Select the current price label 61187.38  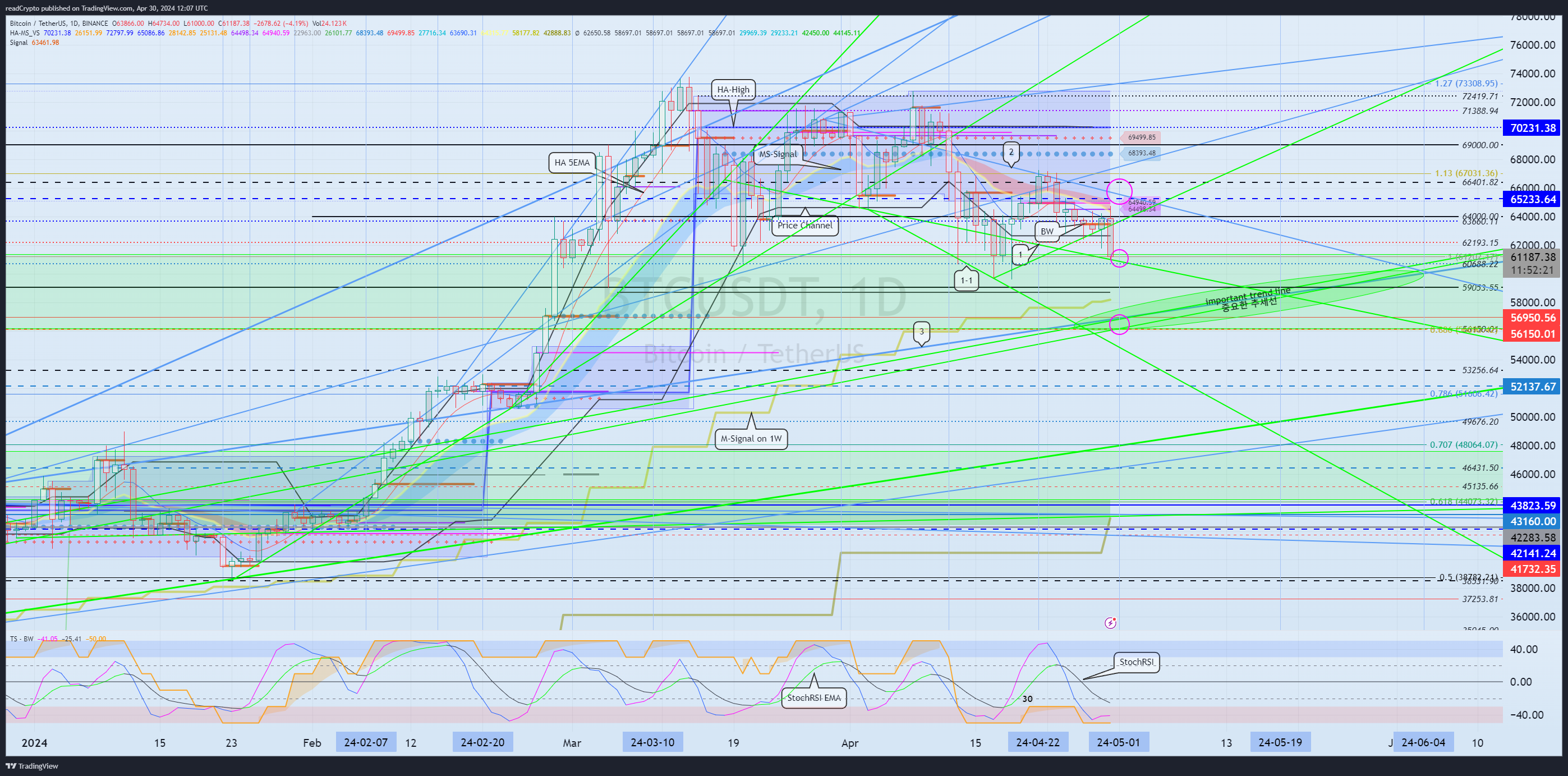pos(1533,258)
